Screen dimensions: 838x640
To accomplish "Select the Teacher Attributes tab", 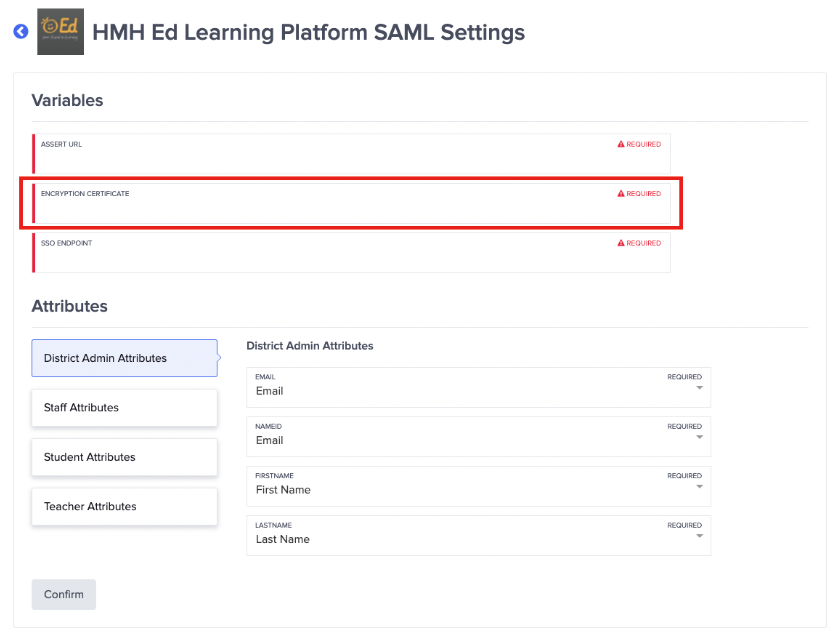I will [124, 506].
